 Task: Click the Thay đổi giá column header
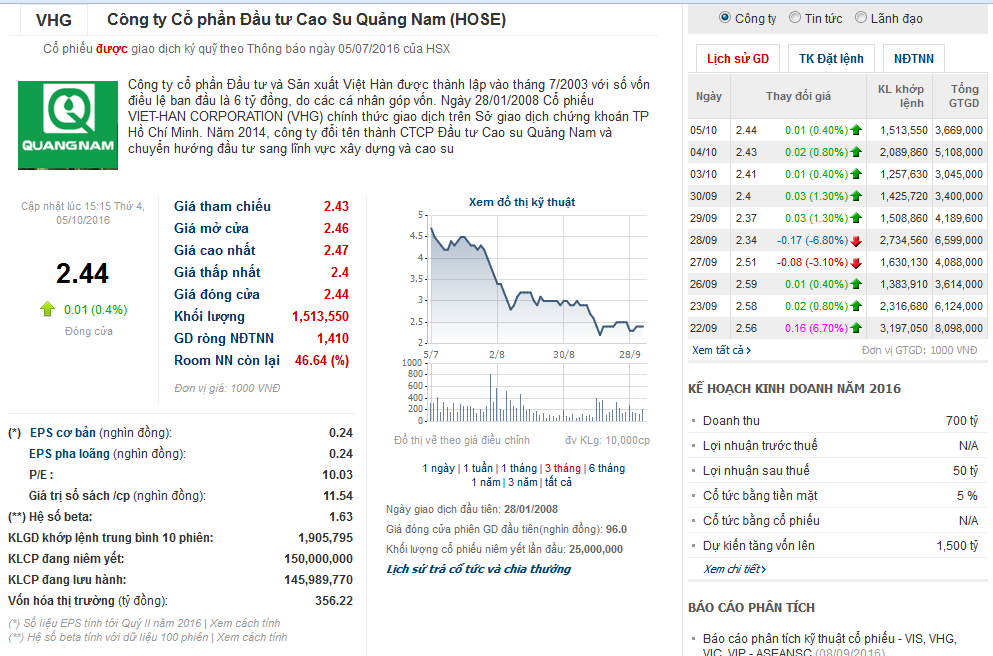pyautogui.click(x=798, y=96)
